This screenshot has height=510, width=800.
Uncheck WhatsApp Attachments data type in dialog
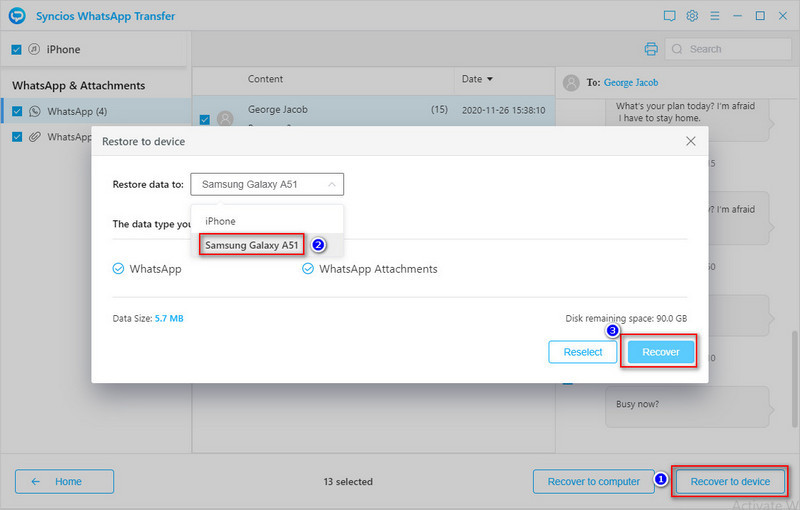click(x=308, y=269)
